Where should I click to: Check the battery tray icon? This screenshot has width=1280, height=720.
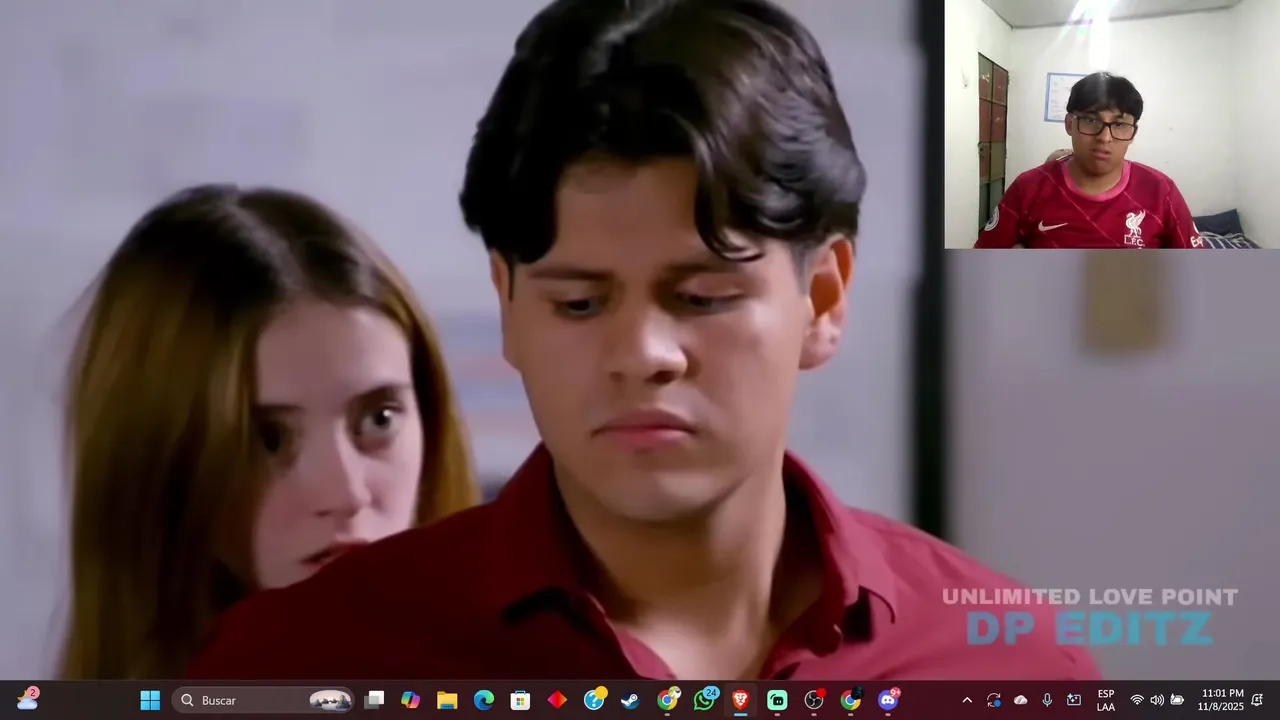point(1177,700)
